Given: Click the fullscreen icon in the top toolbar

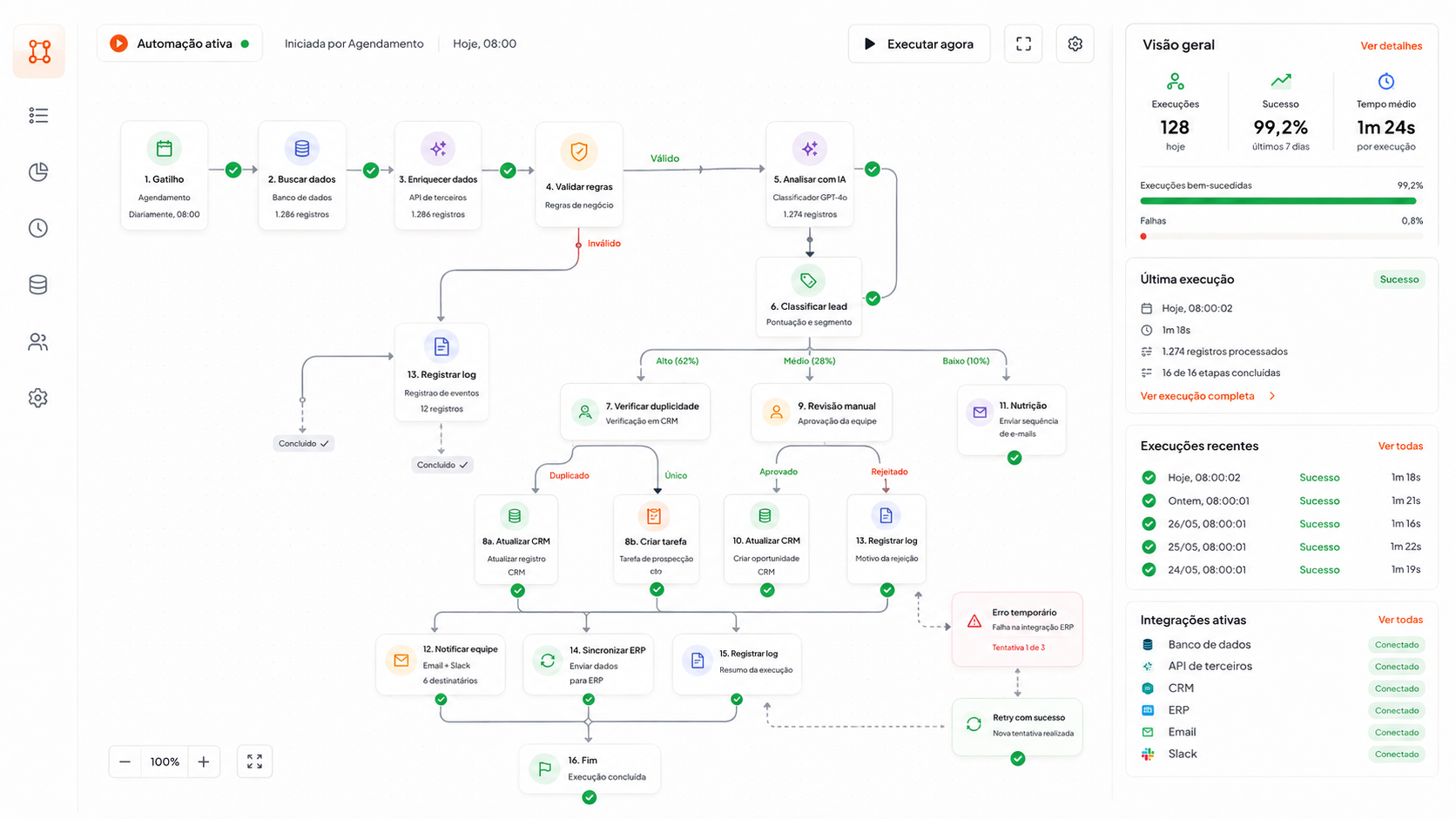Looking at the screenshot, I should tap(1023, 44).
